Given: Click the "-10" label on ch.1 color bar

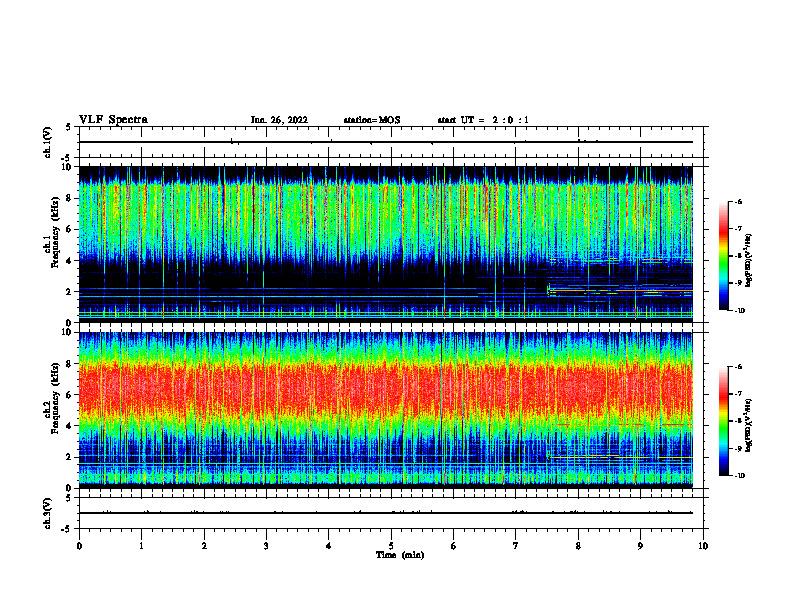Looking at the screenshot, I should tap(740, 311).
